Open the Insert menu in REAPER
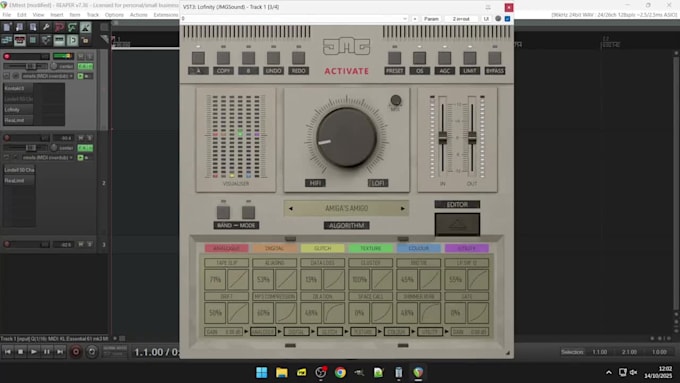 click(x=57, y=15)
